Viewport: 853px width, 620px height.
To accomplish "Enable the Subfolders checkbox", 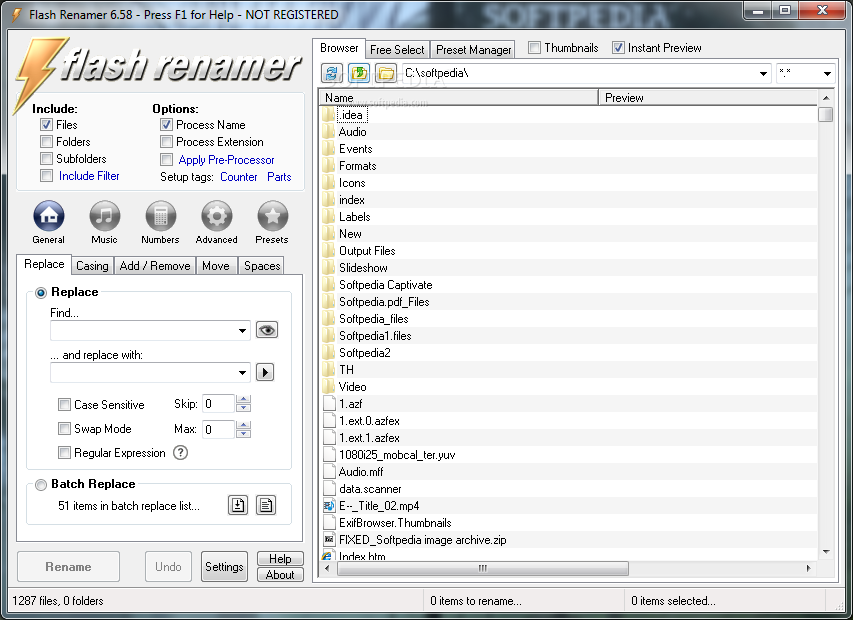I will pos(46,159).
